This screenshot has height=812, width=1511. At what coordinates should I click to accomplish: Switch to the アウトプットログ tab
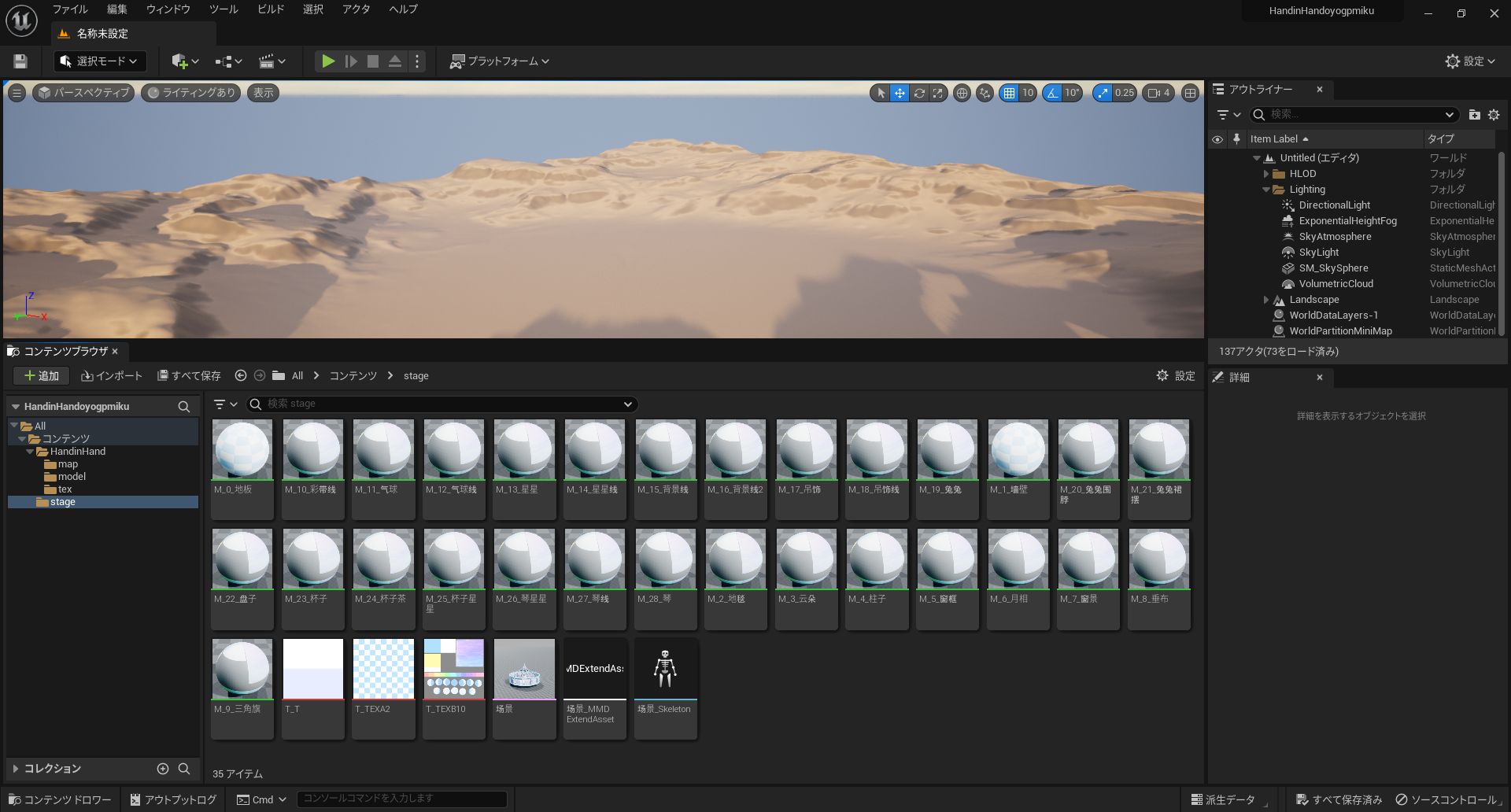click(173, 799)
